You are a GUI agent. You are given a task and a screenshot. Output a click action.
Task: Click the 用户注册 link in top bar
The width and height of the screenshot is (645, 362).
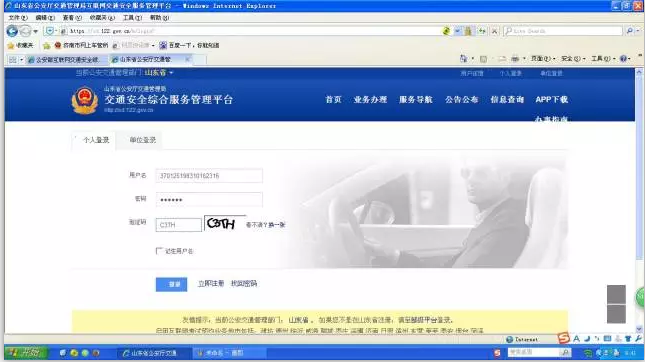[x=472, y=73]
